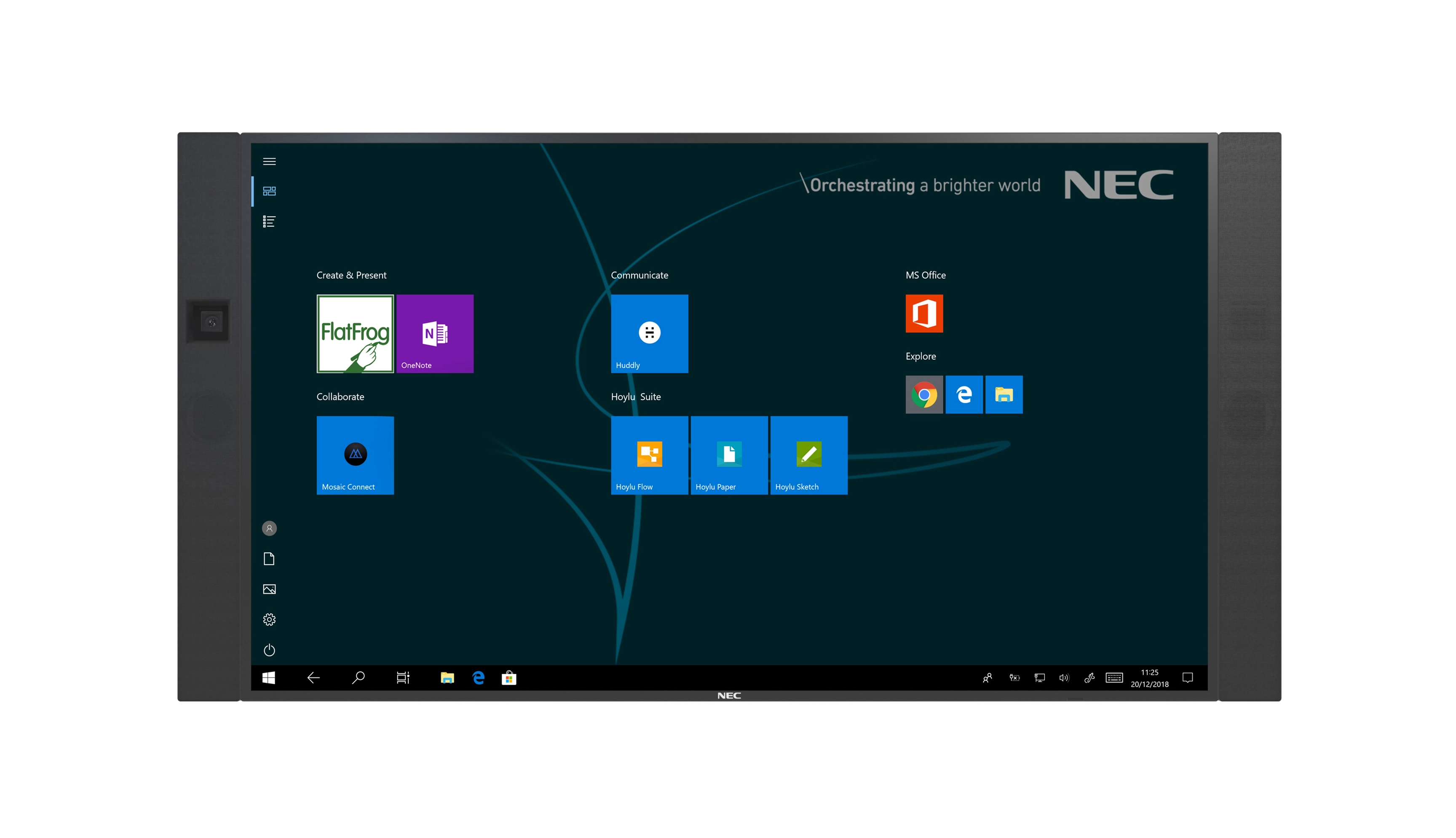Open the Hoylu Flow tile
Screen dimensions: 1456x838
click(x=649, y=455)
